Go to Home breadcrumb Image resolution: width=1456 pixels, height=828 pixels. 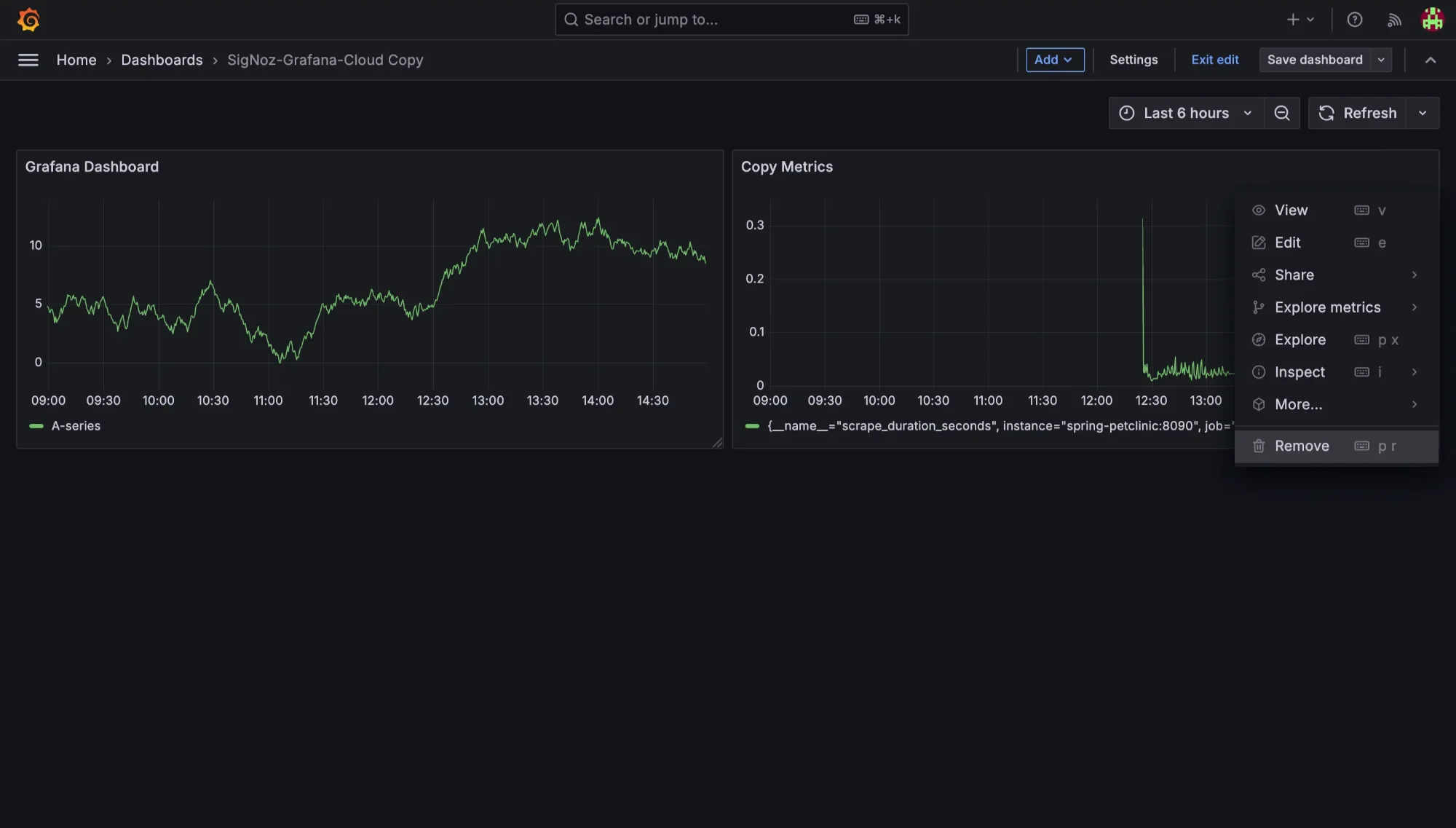point(76,60)
